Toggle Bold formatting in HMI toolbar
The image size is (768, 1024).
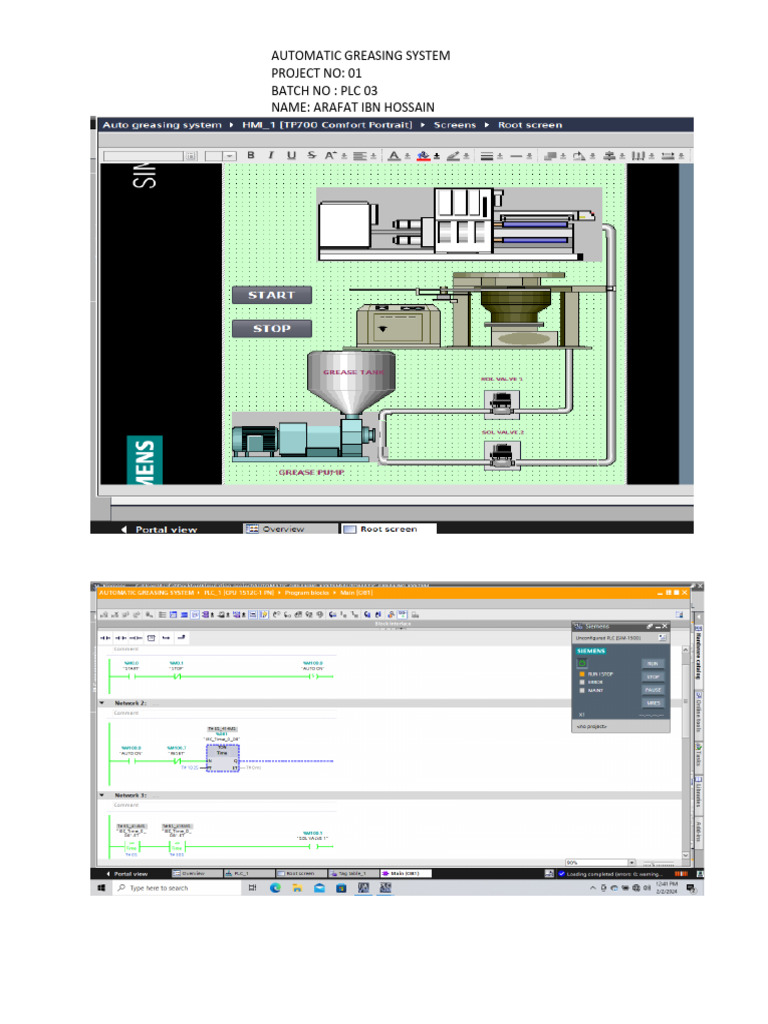(x=251, y=155)
